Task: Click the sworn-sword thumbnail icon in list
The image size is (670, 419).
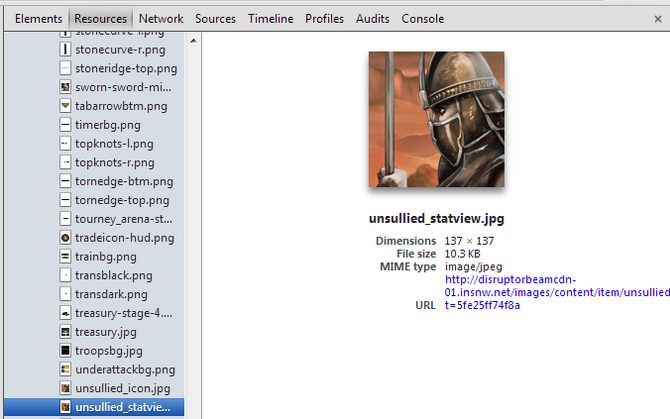Action: [65, 87]
